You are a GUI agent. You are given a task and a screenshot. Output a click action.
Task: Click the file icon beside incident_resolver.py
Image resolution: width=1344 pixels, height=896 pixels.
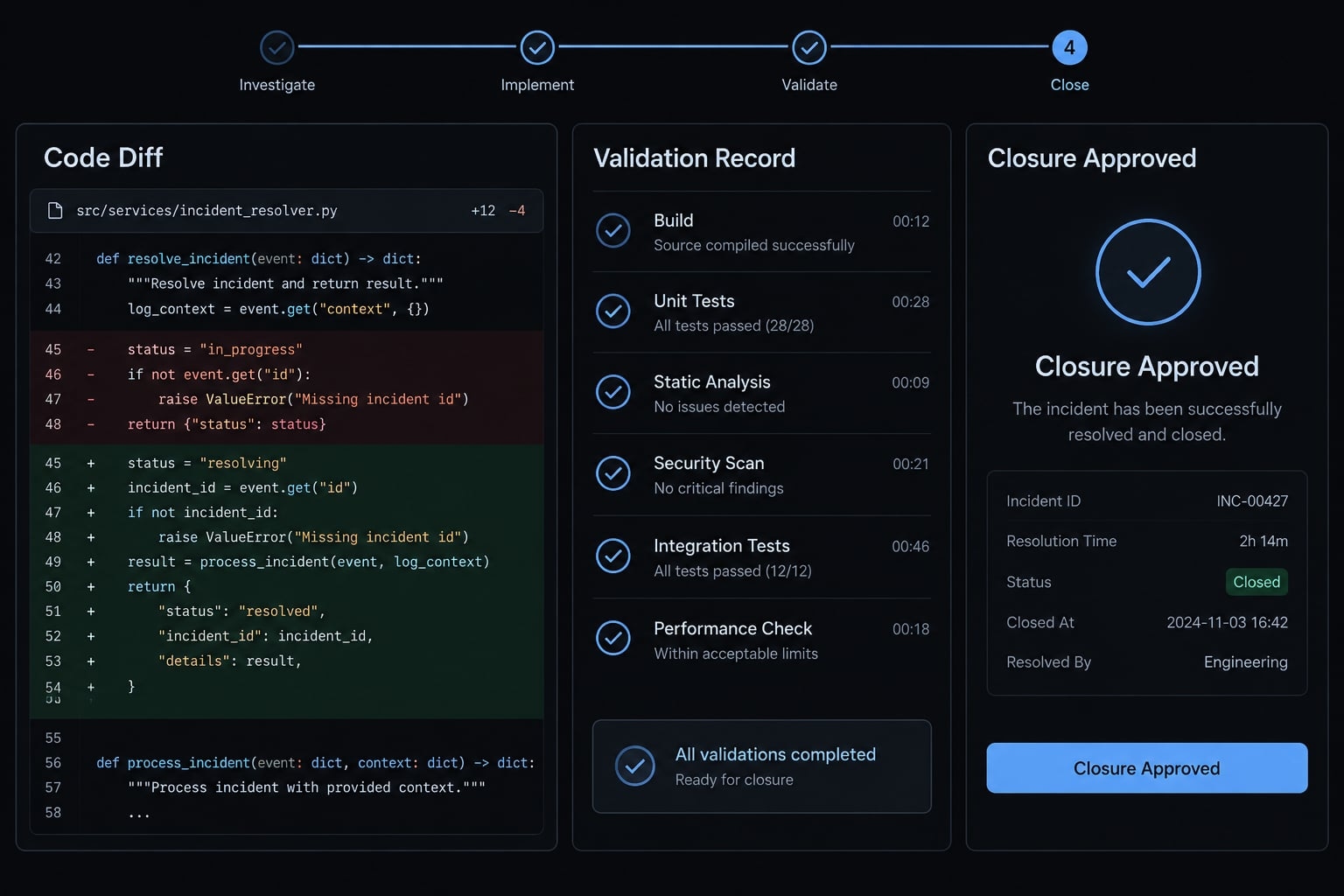pyautogui.click(x=55, y=211)
